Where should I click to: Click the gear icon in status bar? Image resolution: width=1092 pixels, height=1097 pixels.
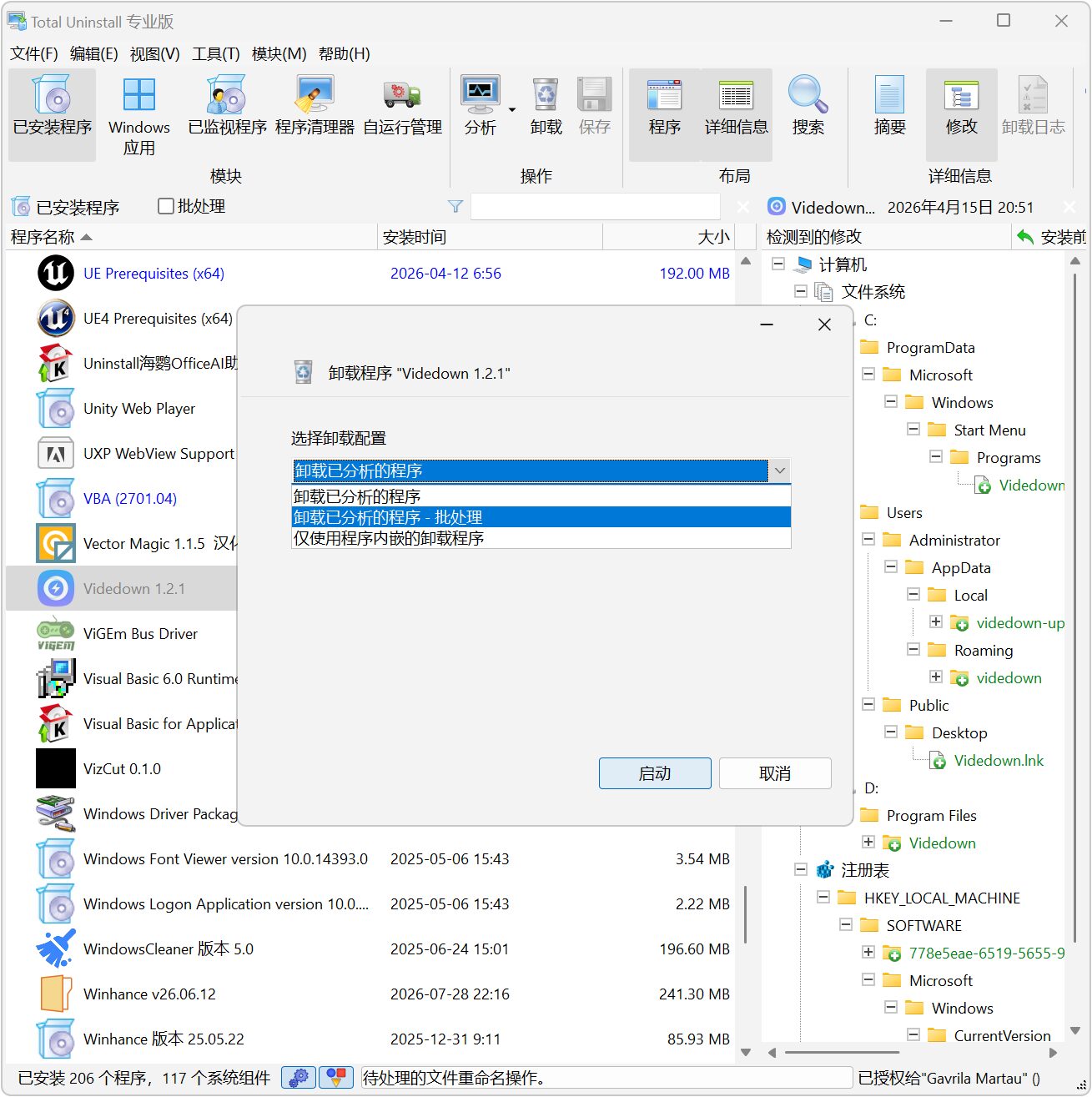point(299,1078)
